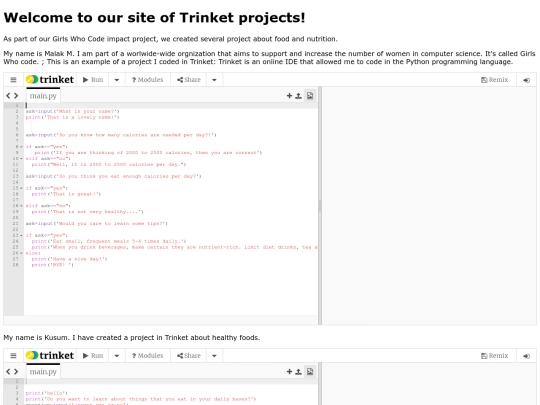
Task: Collapse code fold at line 8
Action: pyautogui.click(x=21, y=147)
